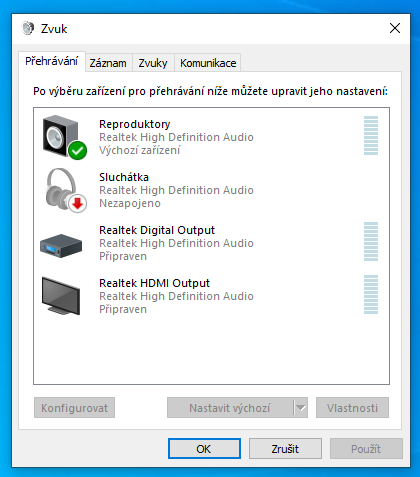
Task: Click the Použít button
Action: (x=366, y=449)
